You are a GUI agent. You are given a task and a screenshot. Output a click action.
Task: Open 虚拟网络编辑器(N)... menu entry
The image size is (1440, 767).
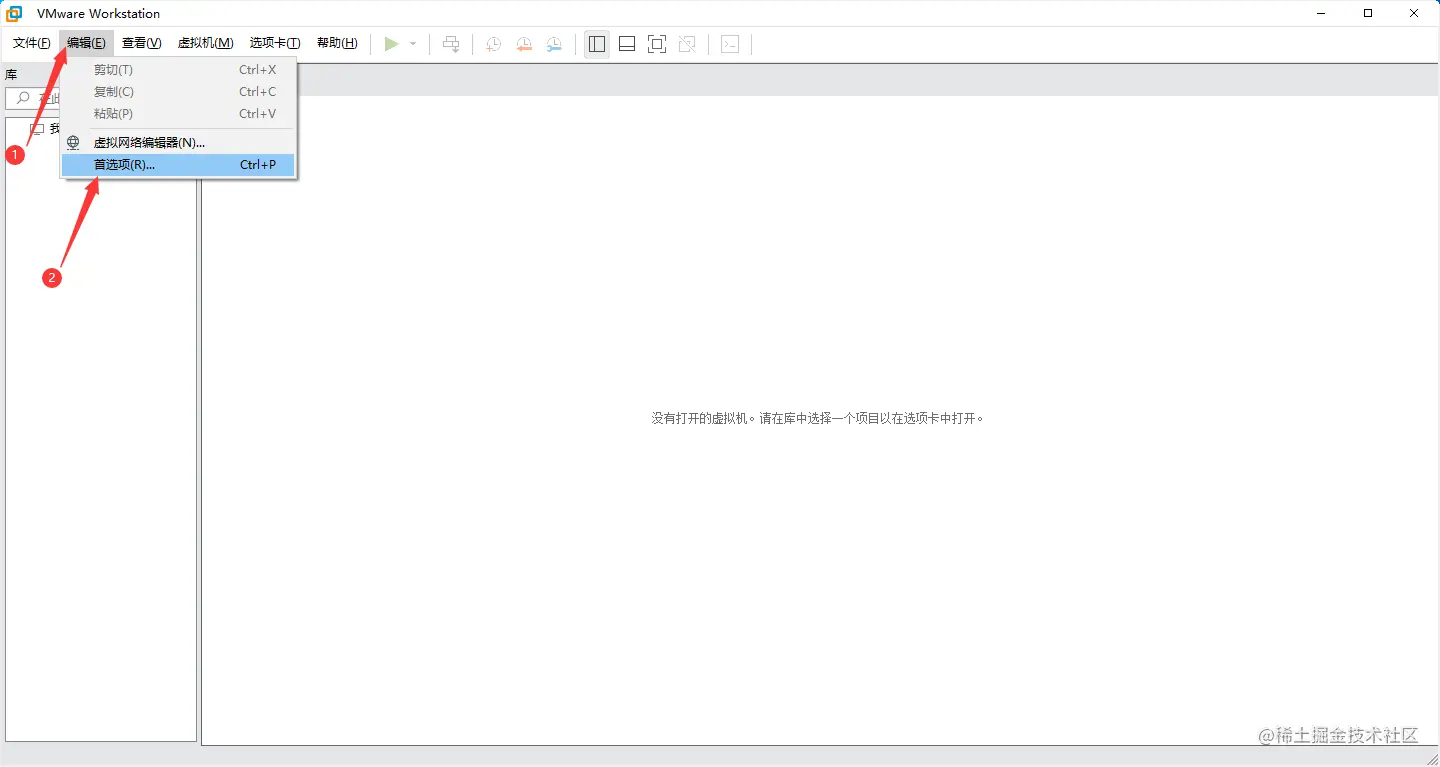178,143
